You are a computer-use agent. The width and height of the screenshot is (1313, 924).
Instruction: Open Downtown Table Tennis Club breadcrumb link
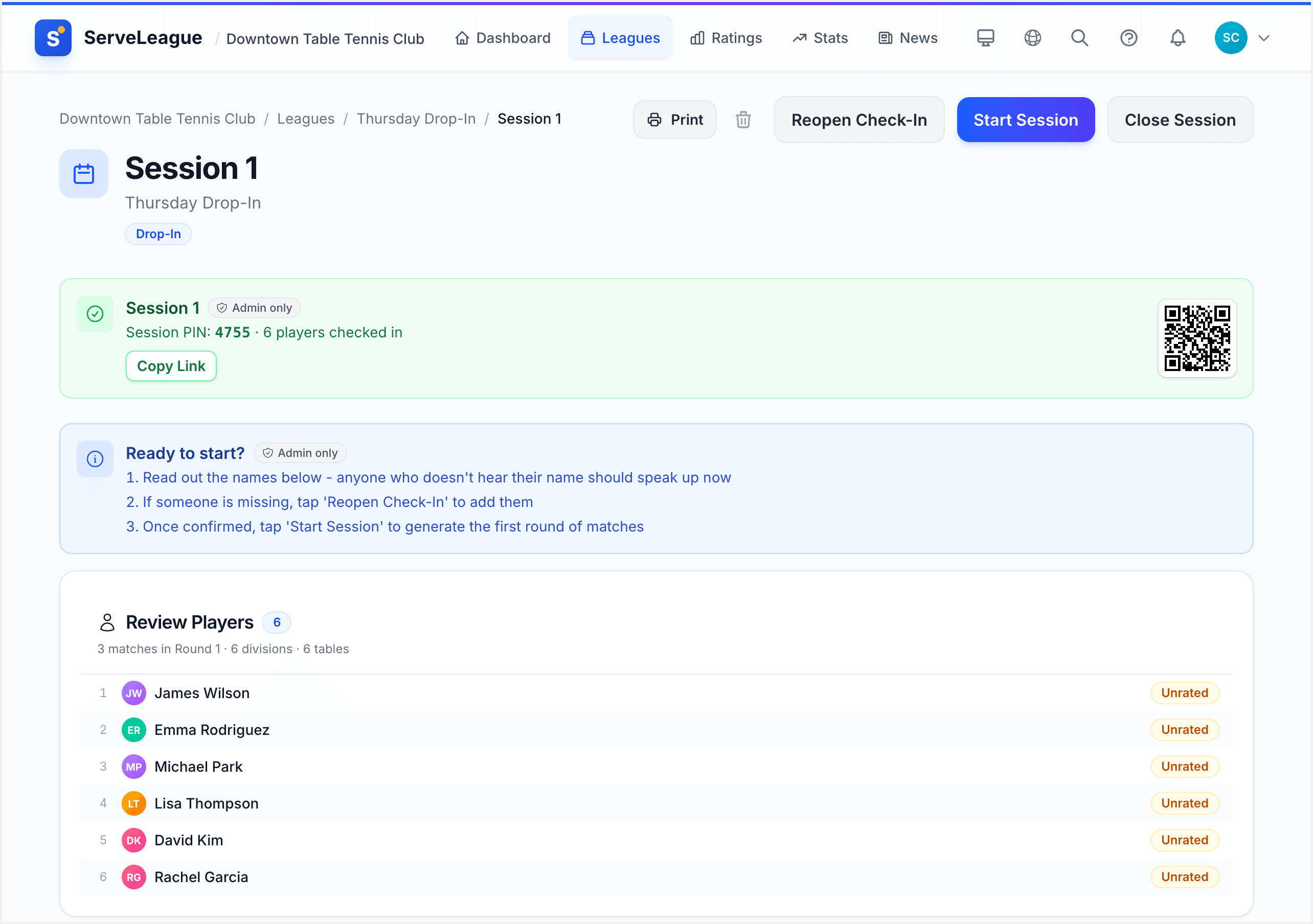click(157, 119)
